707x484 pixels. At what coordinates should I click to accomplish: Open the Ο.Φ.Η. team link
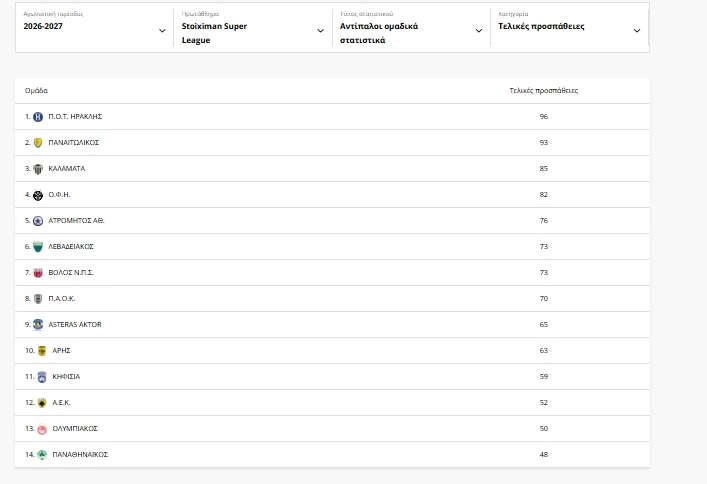pyautogui.click(x=60, y=194)
